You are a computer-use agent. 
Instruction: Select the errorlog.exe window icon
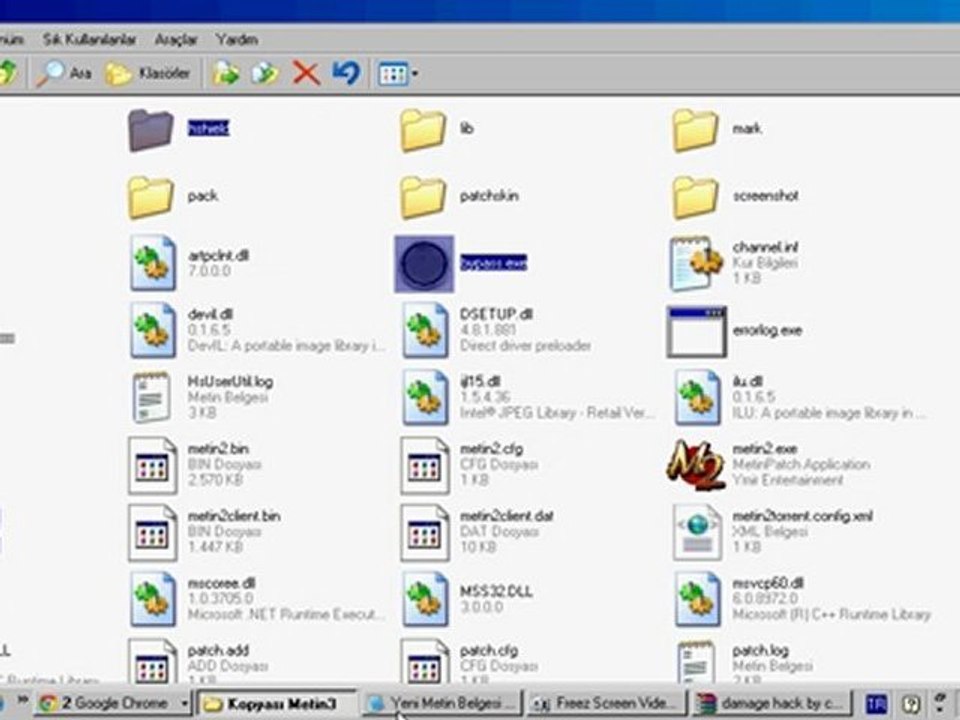697,332
